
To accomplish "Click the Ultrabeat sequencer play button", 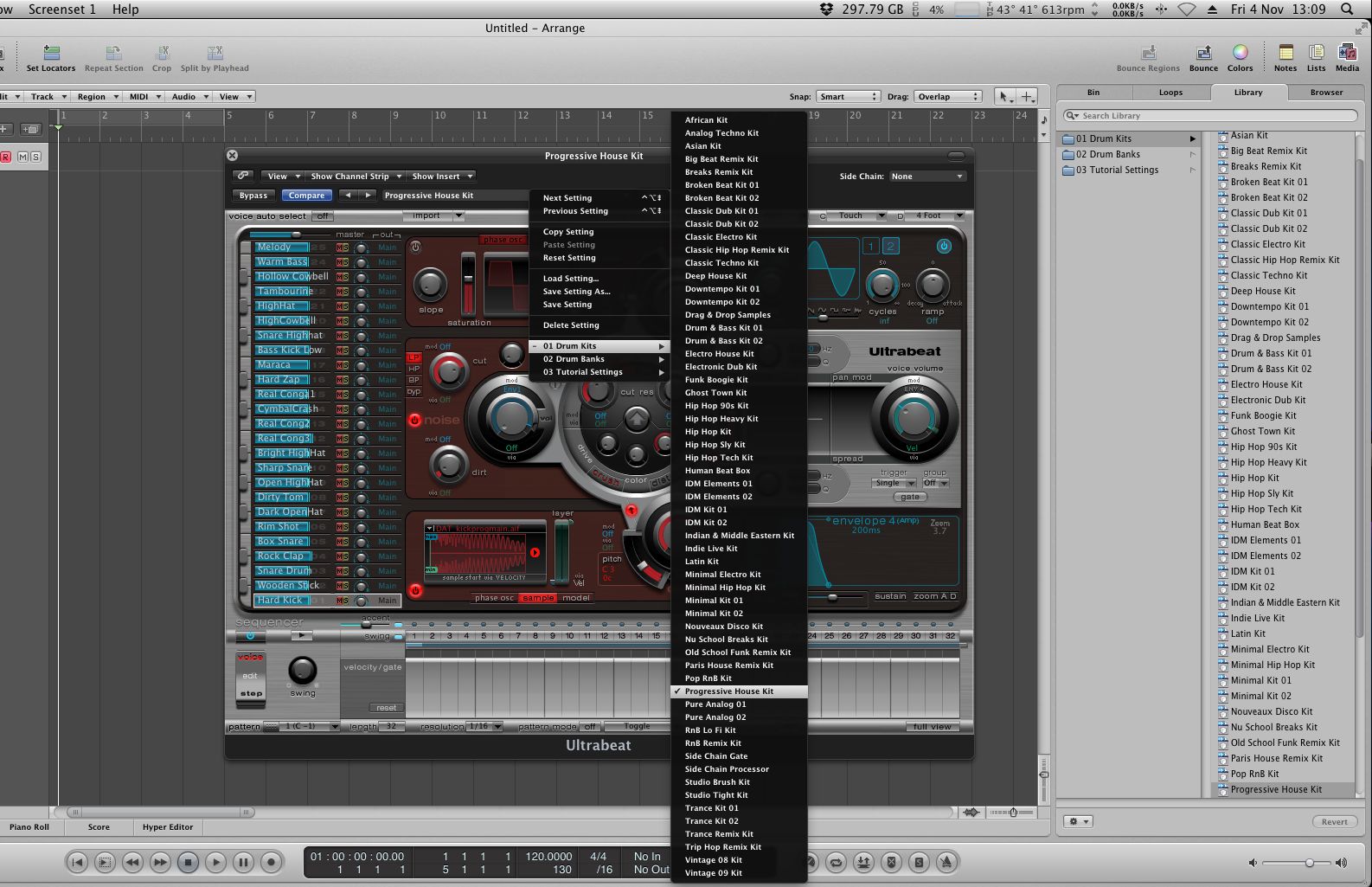I will tap(301, 636).
